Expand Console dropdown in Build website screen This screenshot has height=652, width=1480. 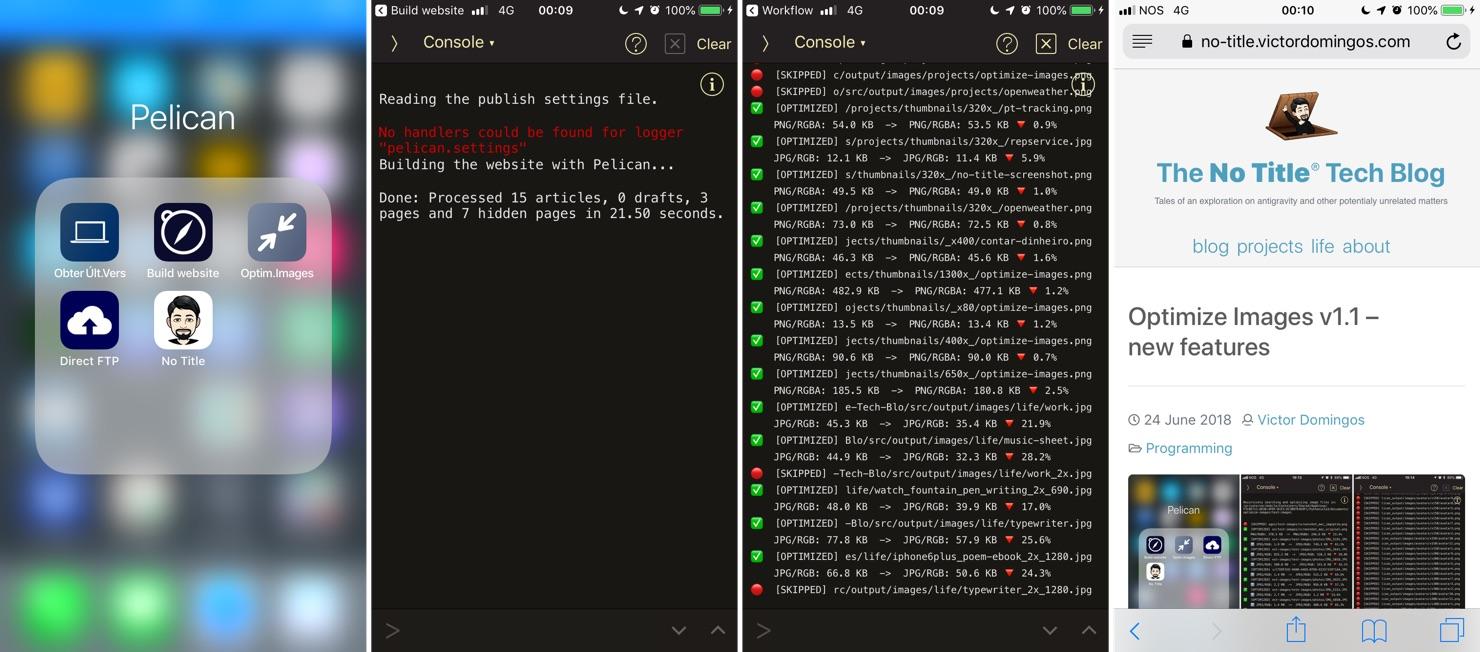(x=458, y=43)
